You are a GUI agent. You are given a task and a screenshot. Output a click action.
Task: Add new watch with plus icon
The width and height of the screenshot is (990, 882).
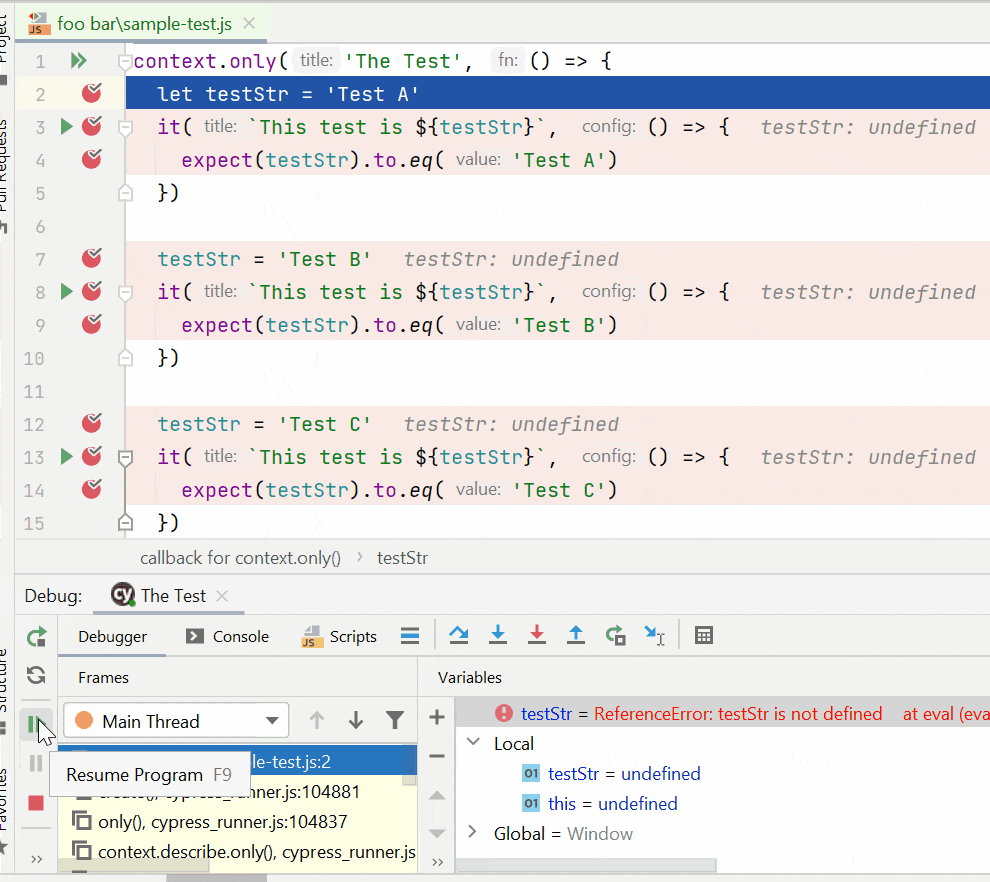tap(436, 717)
